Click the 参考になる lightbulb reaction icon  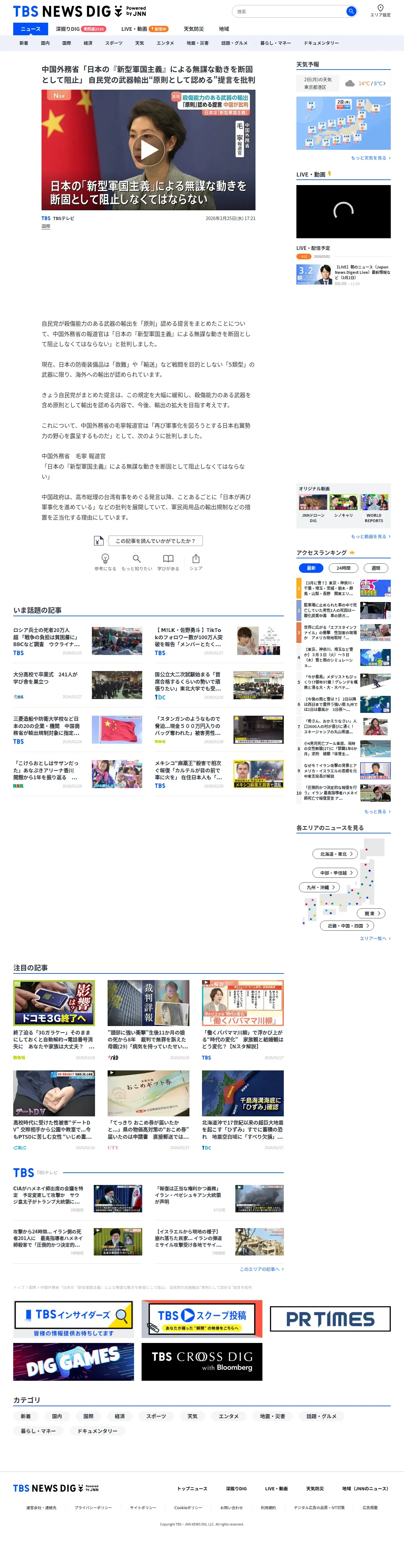[x=105, y=558]
